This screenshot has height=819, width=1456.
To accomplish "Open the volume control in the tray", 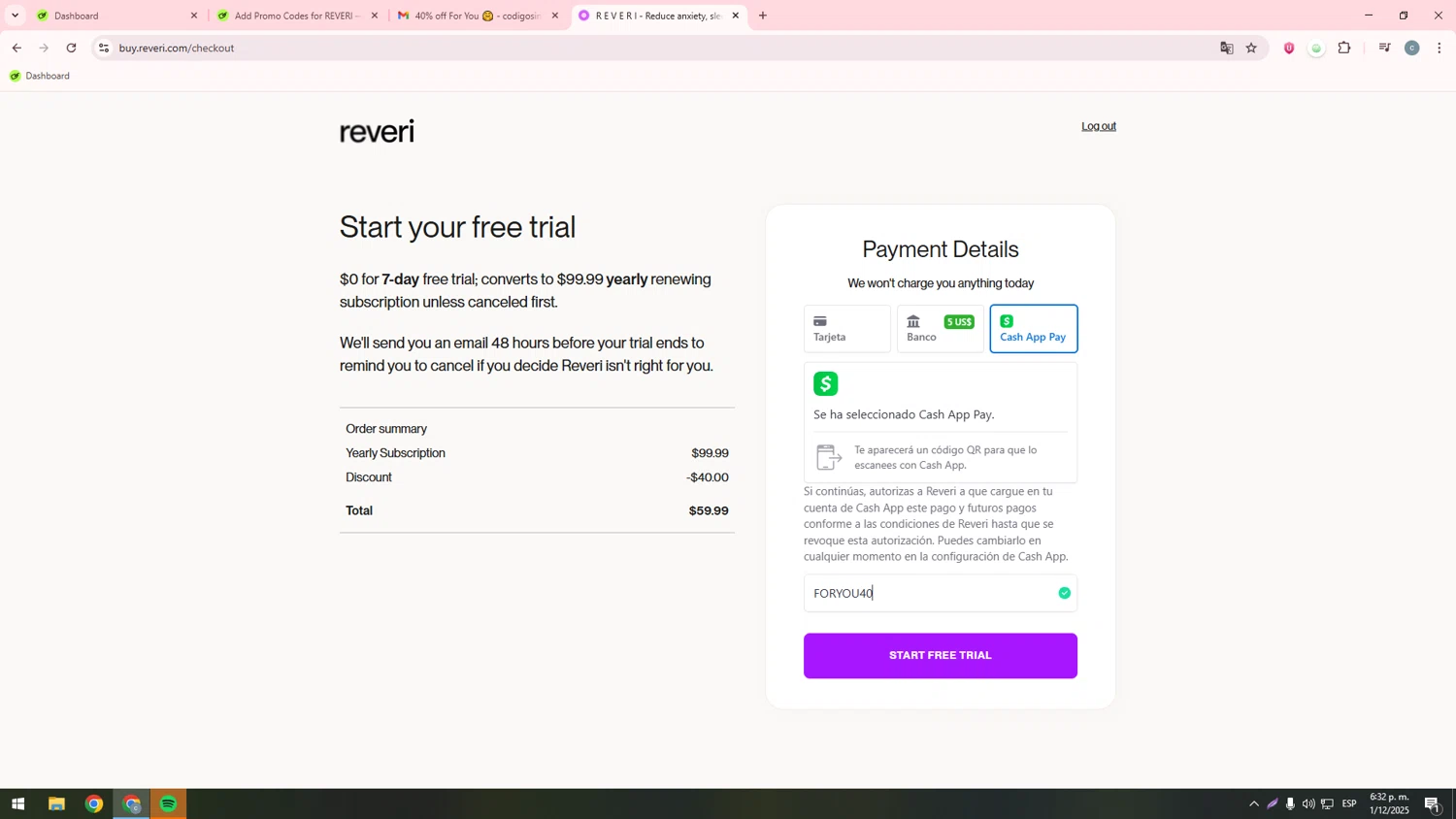I will point(1308,803).
